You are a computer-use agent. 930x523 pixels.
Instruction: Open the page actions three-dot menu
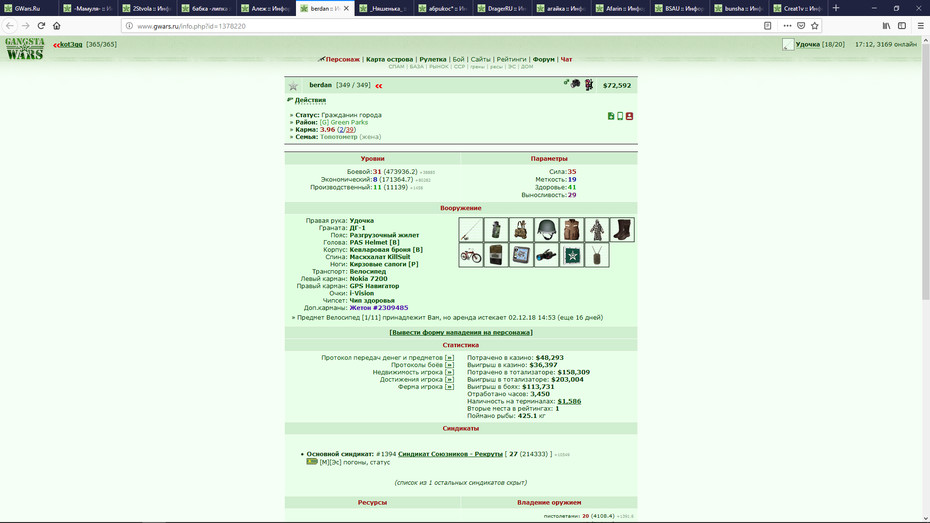[x=787, y=25]
